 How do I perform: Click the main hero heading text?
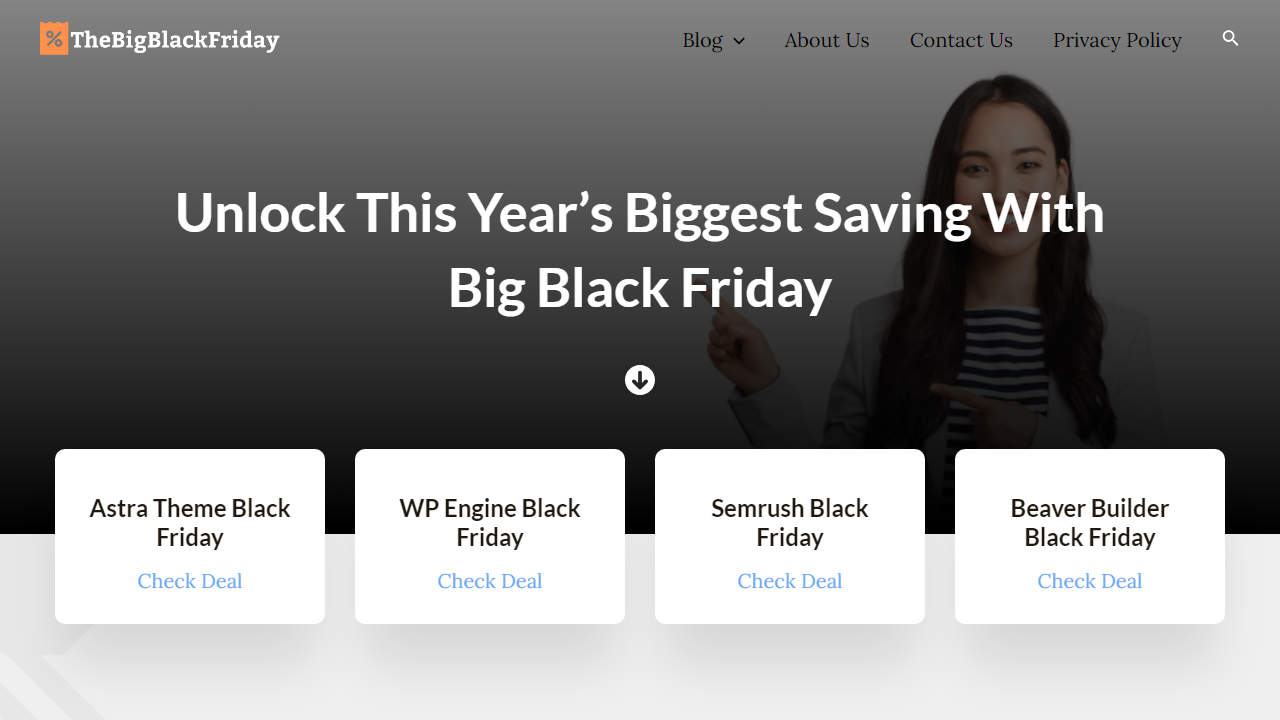pos(640,250)
